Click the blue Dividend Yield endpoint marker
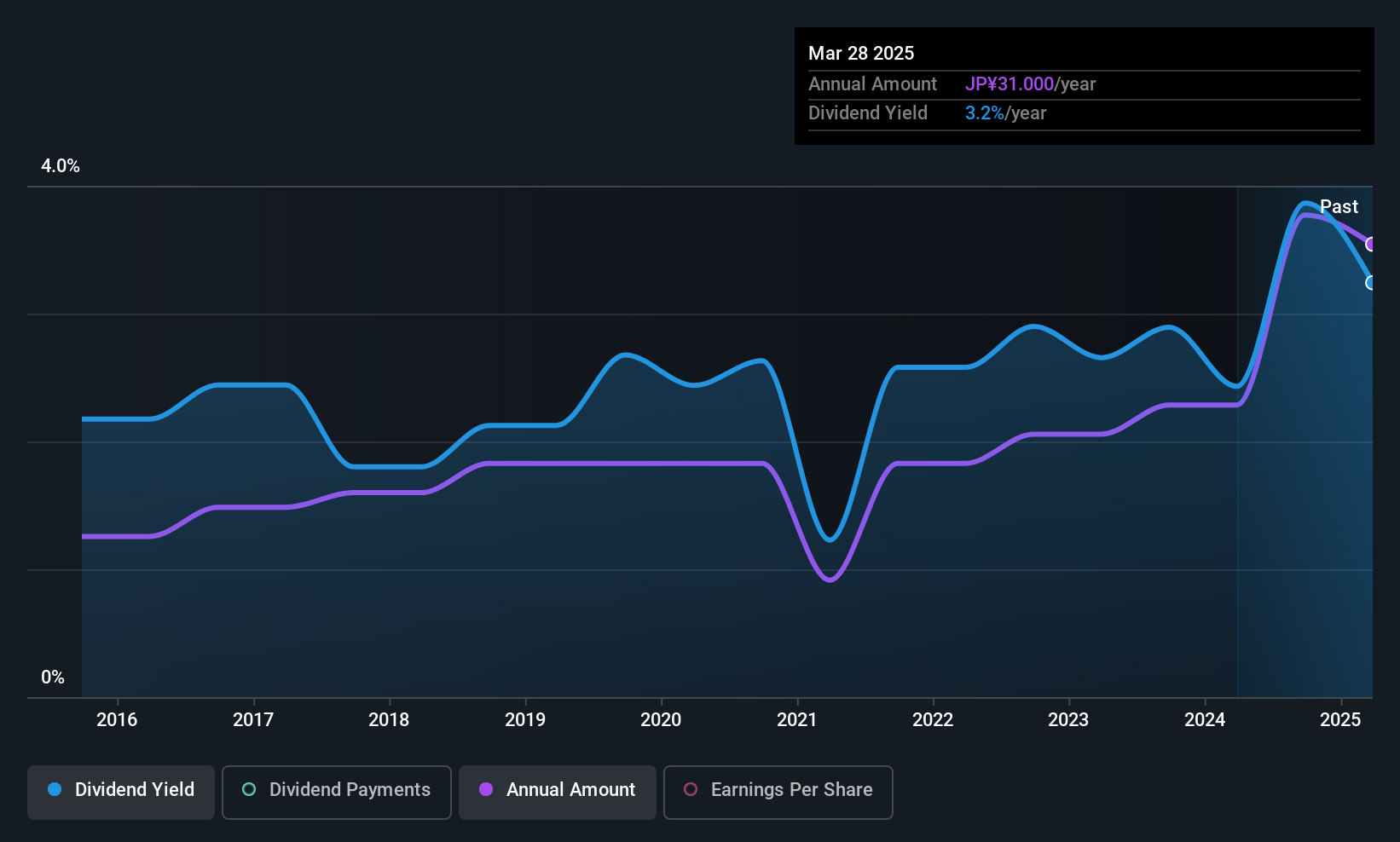1400x842 pixels. (1370, 283)
